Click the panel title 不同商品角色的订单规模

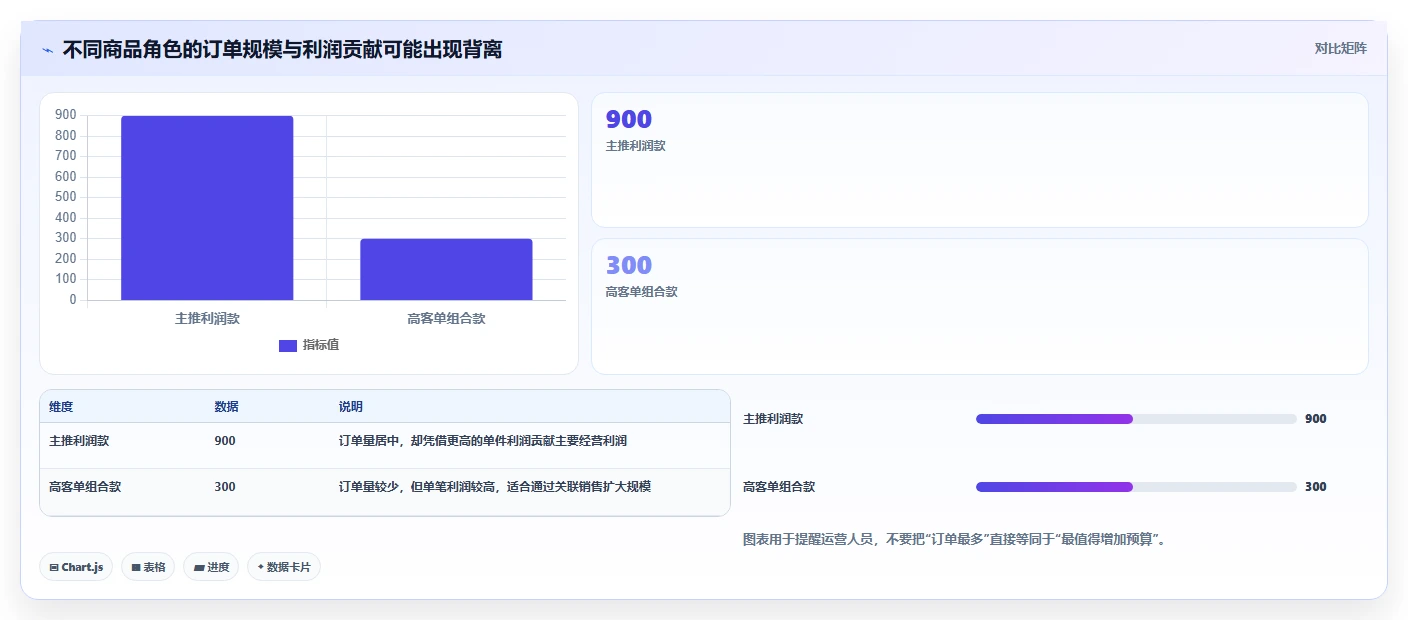pos(282,49)
